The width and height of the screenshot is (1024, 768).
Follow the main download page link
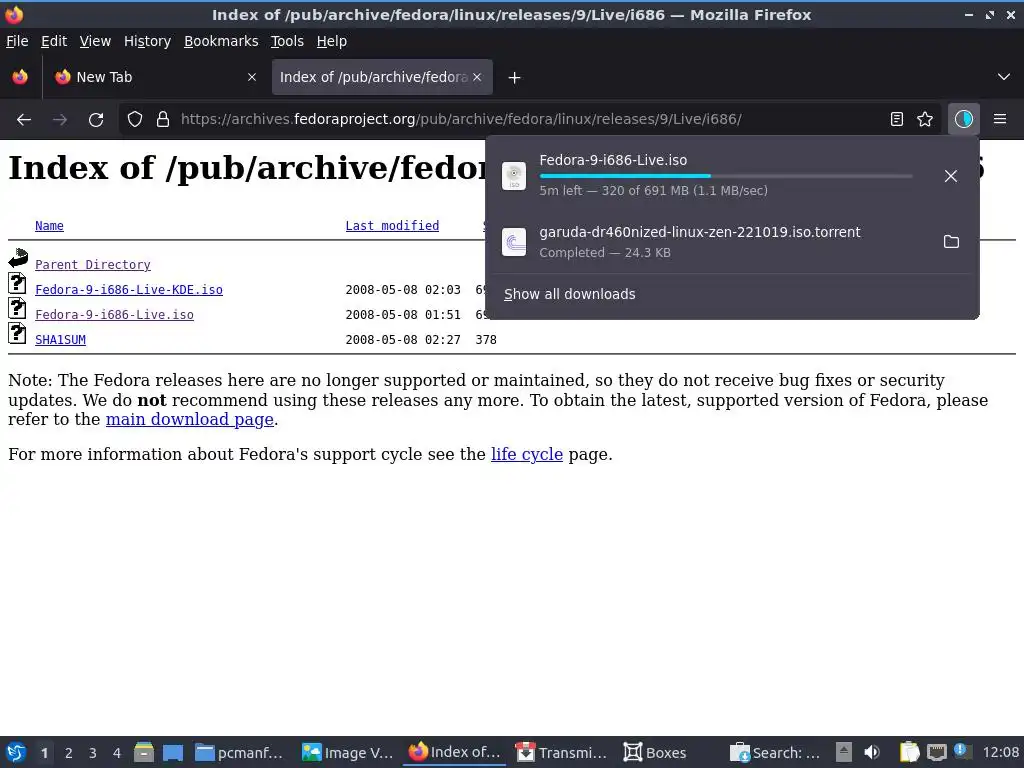point(189,419)
